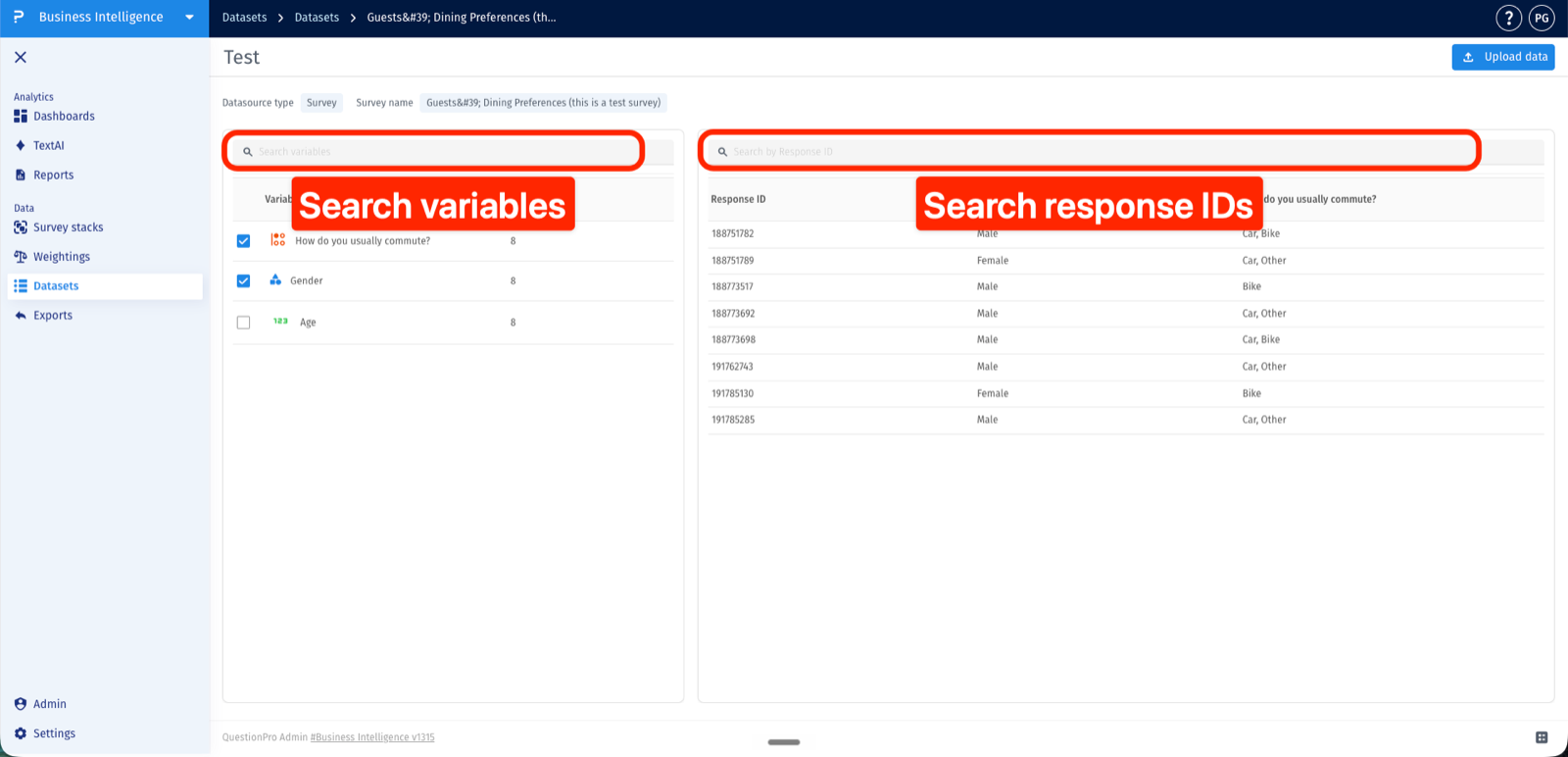Open the help question mark icon
The height and width of the screenshot is (757, 1568).
[x=1509, y=18]
